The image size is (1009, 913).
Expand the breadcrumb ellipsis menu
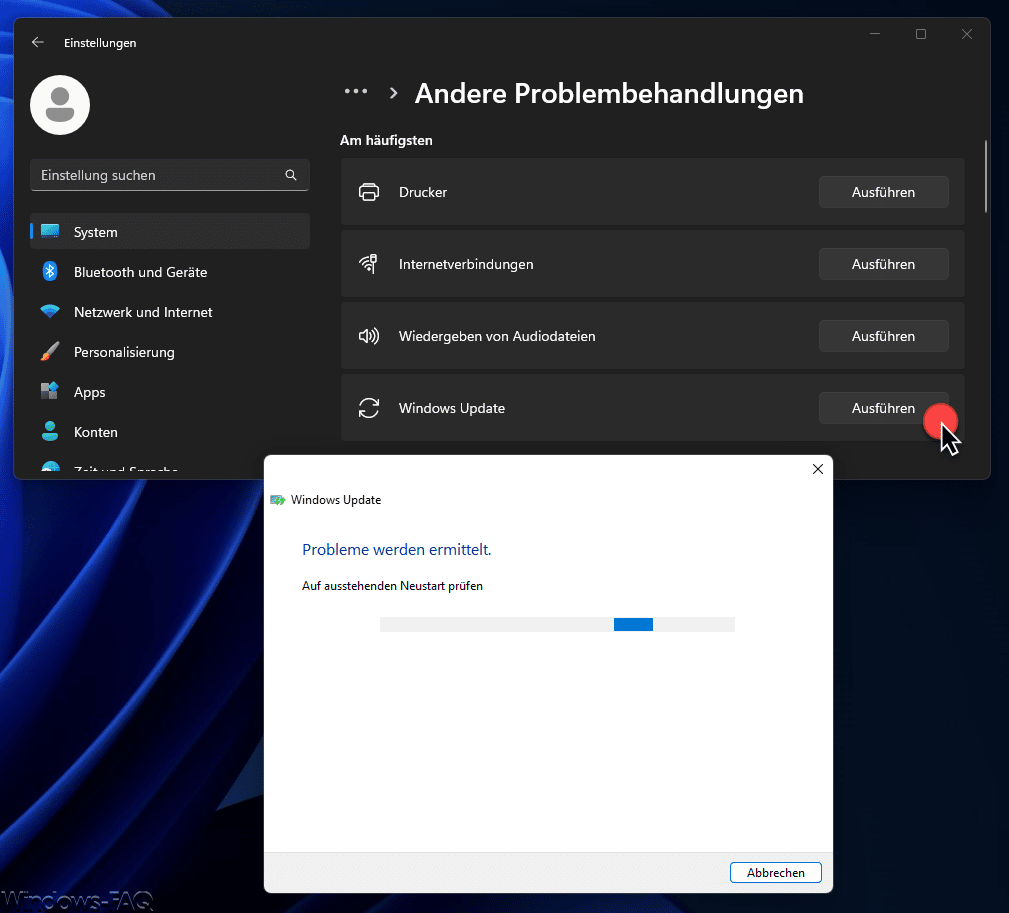(x=356, y=91)
